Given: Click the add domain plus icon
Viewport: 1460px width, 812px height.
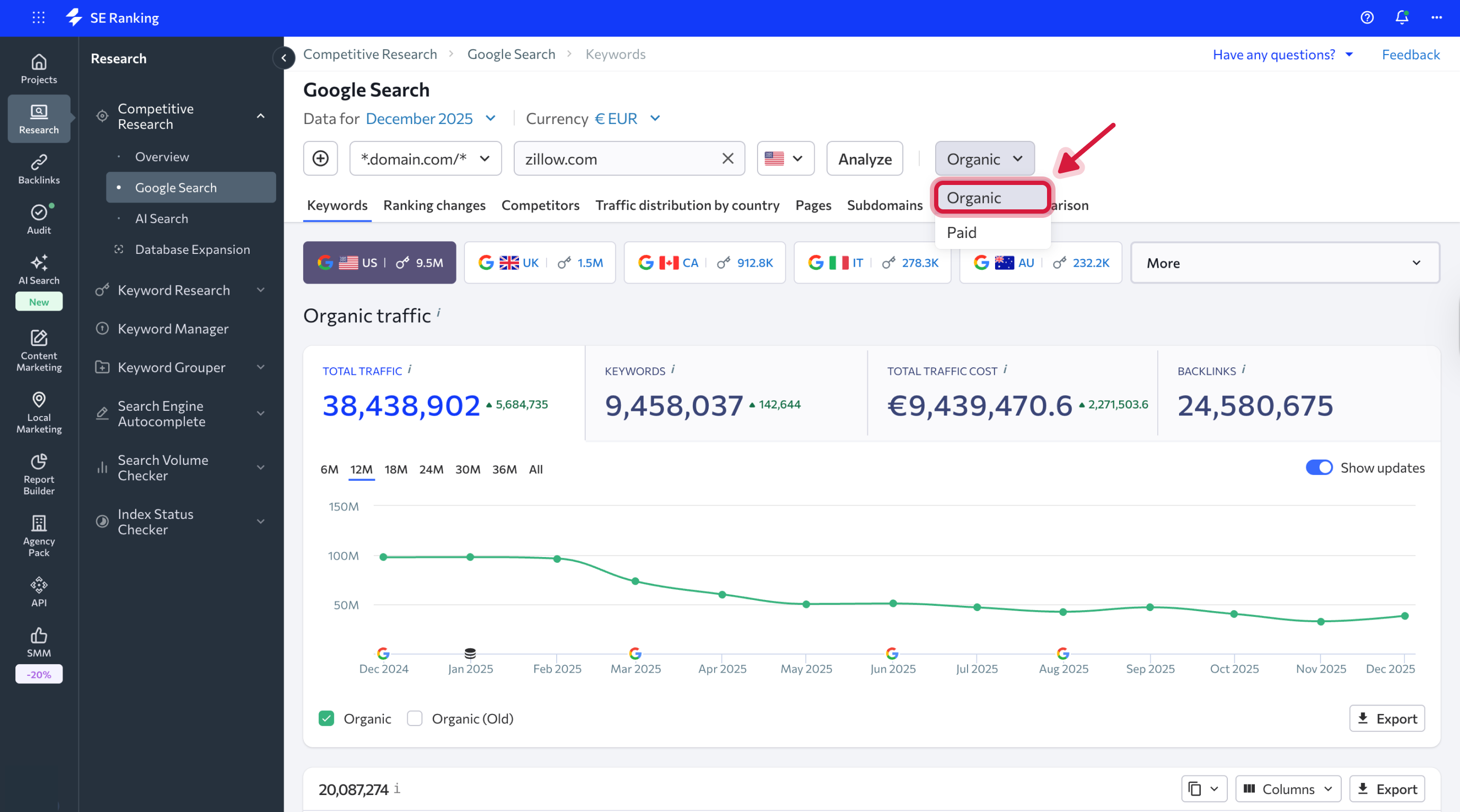Looking at the screenshot, I should pos(320,158).
